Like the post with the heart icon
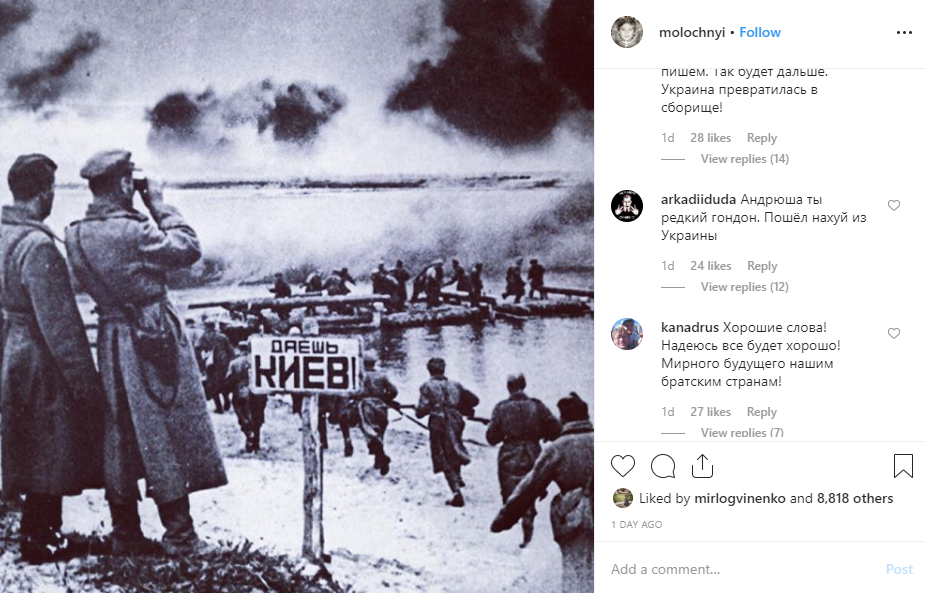This screenshot has width=925, height=593. click(622, 466)
